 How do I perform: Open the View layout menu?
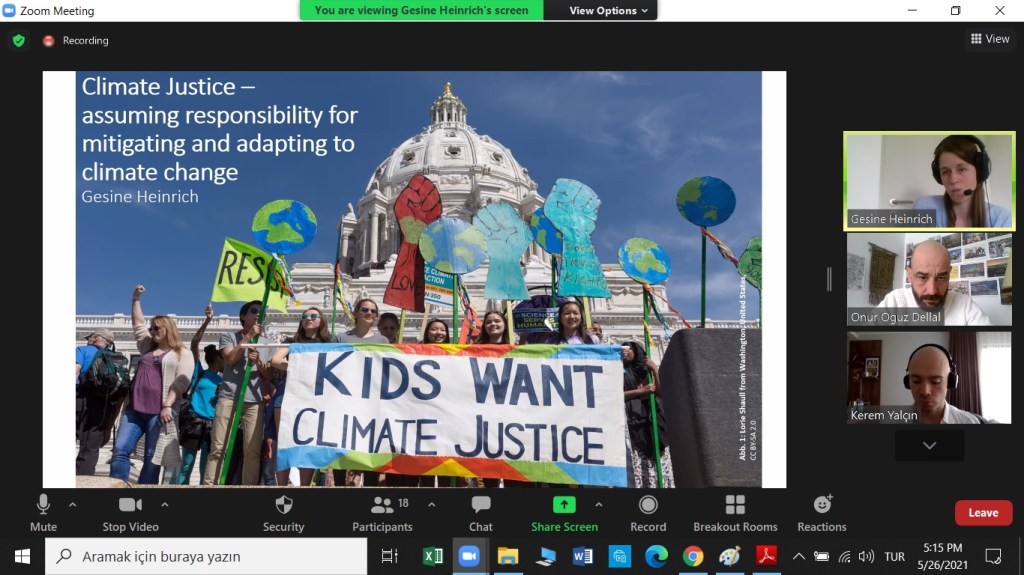click(989, 39)
